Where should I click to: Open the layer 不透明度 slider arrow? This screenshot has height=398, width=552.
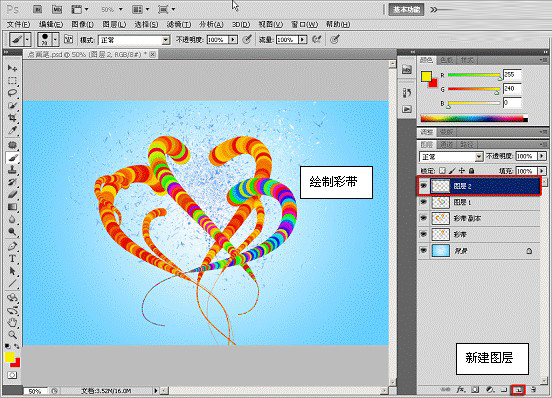click(x=542, y=156)
